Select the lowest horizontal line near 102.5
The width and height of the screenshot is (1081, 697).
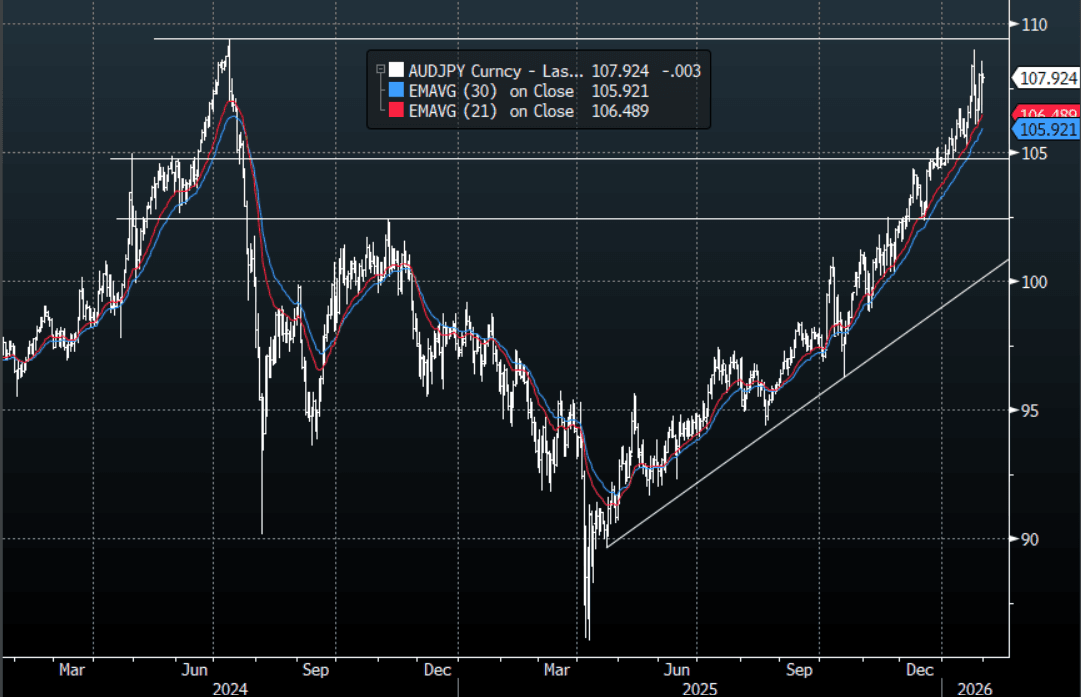tap(600, 218)
